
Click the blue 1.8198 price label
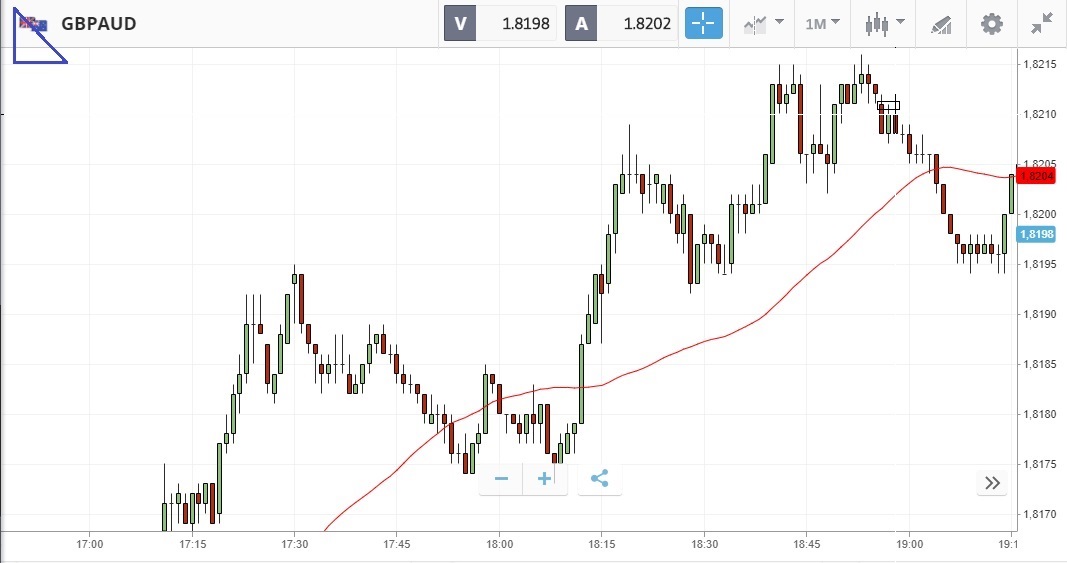pos(1035,234)
